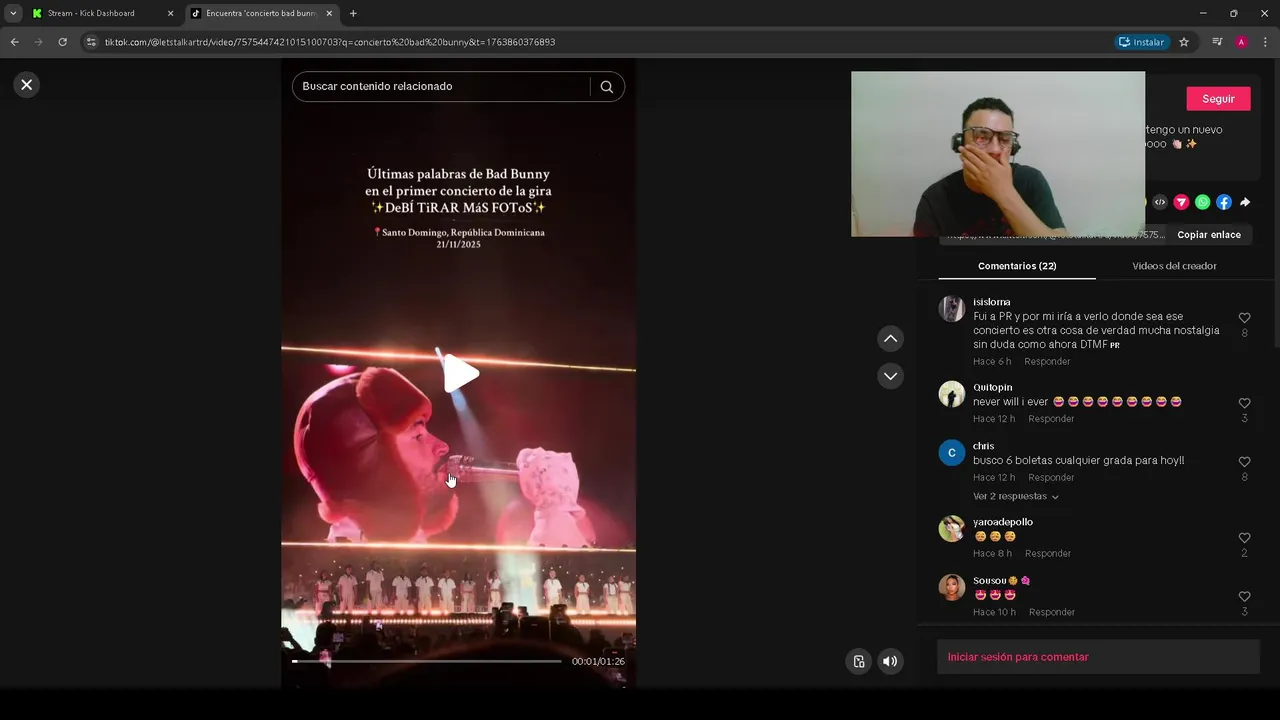Toggle the auto-scroll icon beside volume

click(x=858, y=661)
